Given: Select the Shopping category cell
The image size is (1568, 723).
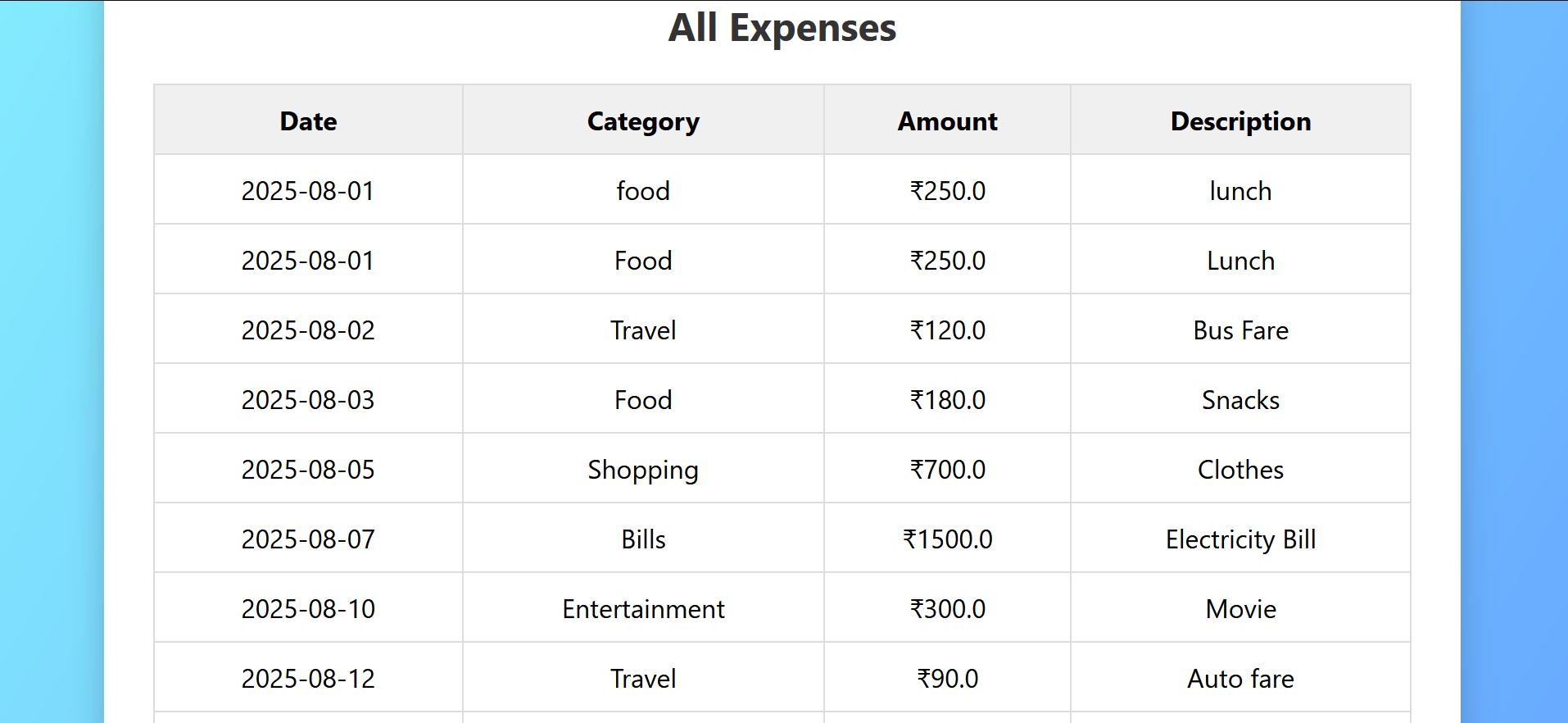Looking at the screenshot, I should click(643, 469).
